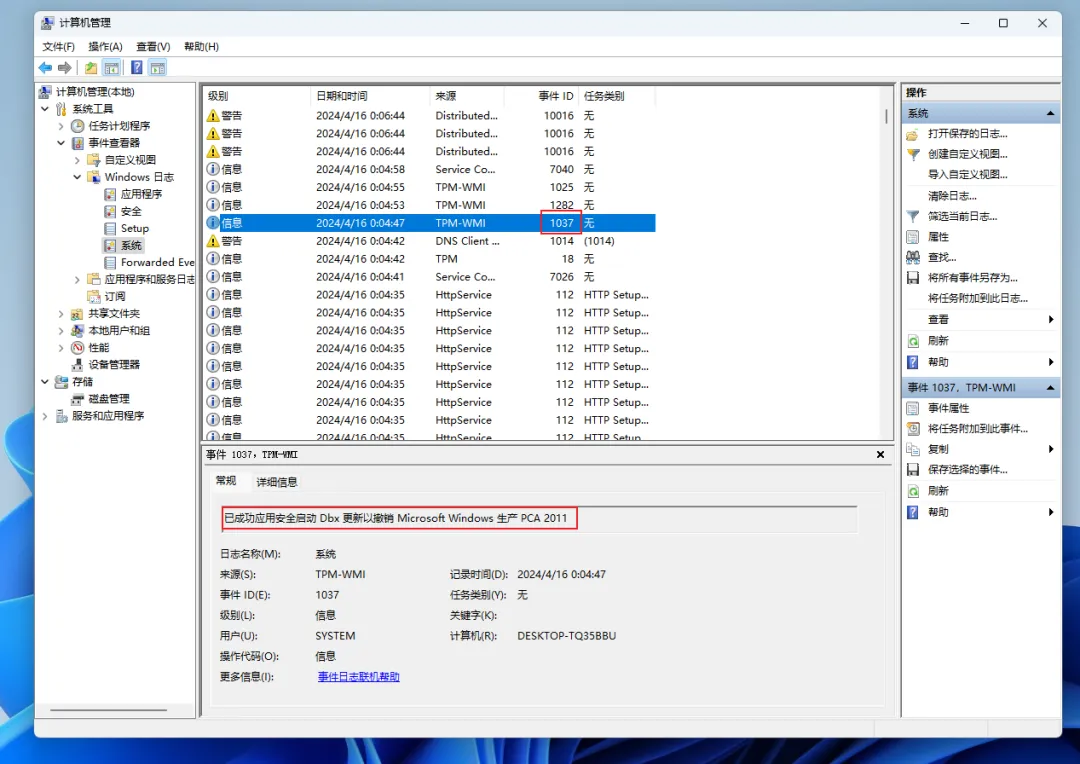1080x764 pixels.
Task: Select the 安全 log in the tree
Action: coord(131,211)
